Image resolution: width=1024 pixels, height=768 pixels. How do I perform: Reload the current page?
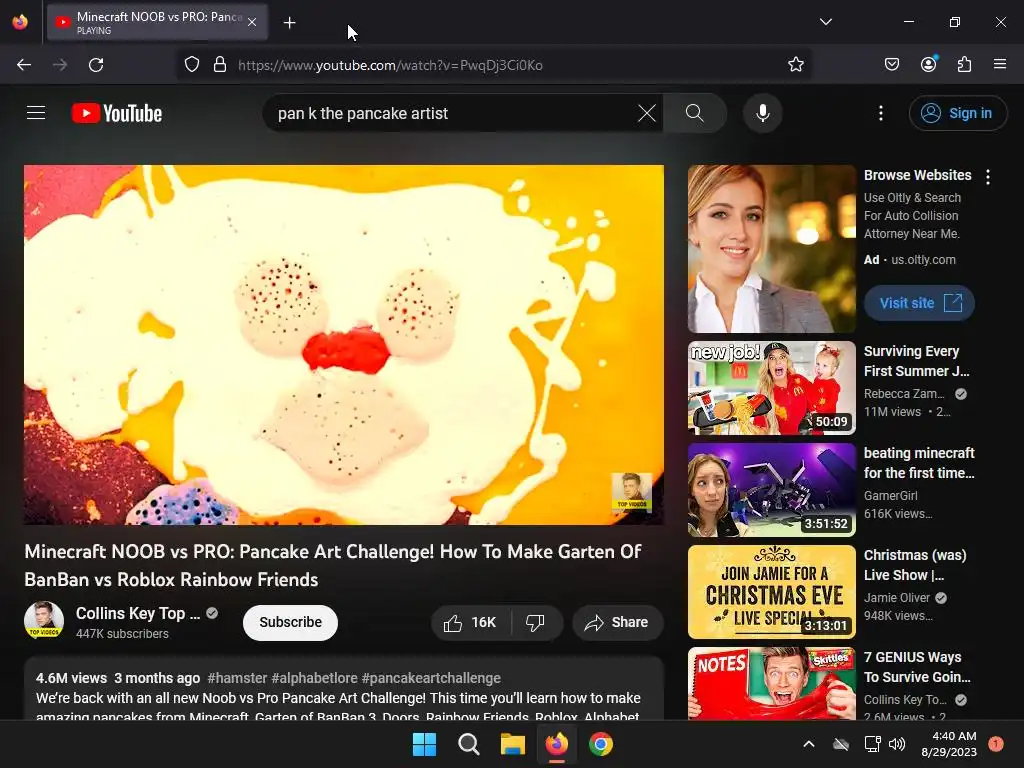(x=96, y=65)
